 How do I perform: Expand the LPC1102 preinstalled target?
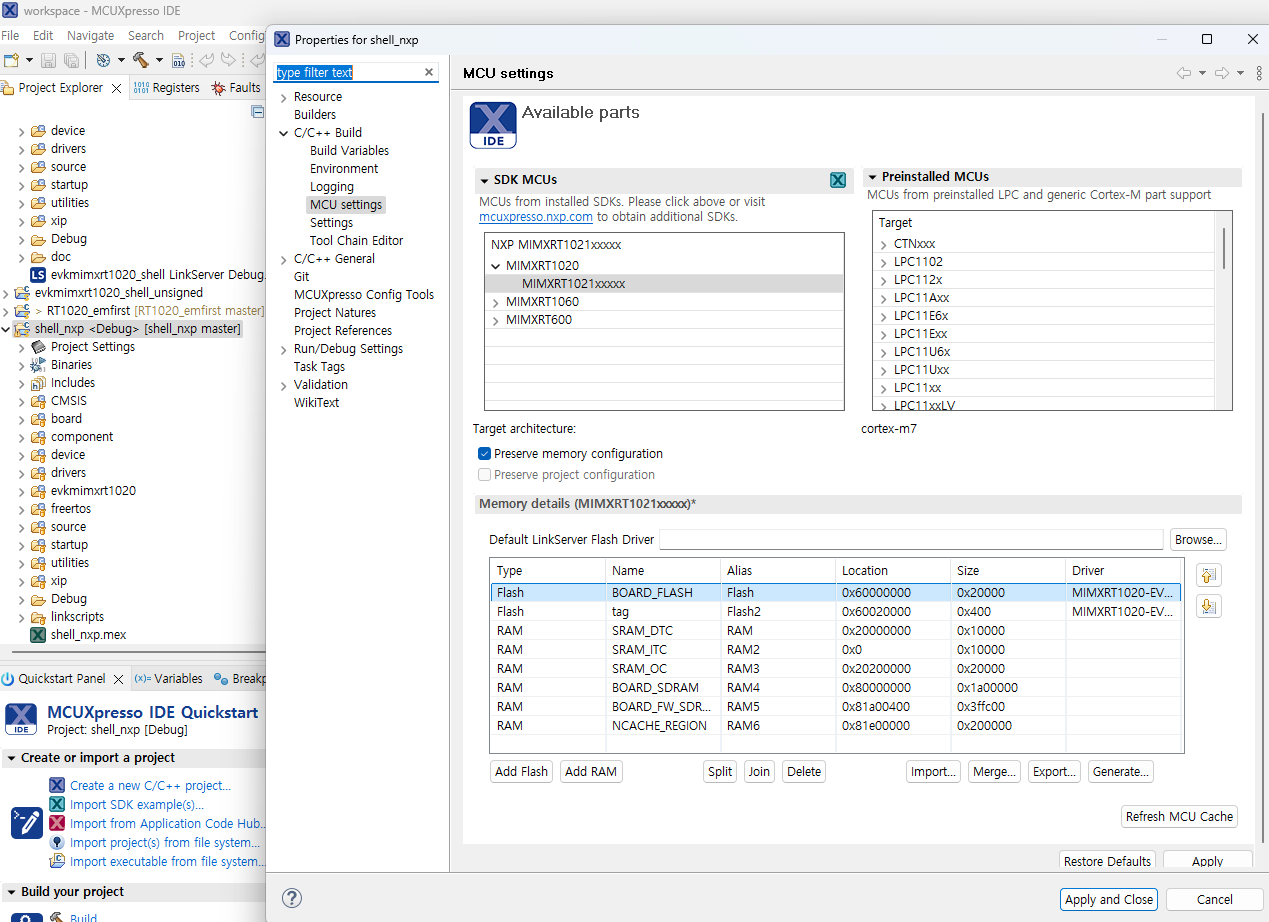pos(884,262)
